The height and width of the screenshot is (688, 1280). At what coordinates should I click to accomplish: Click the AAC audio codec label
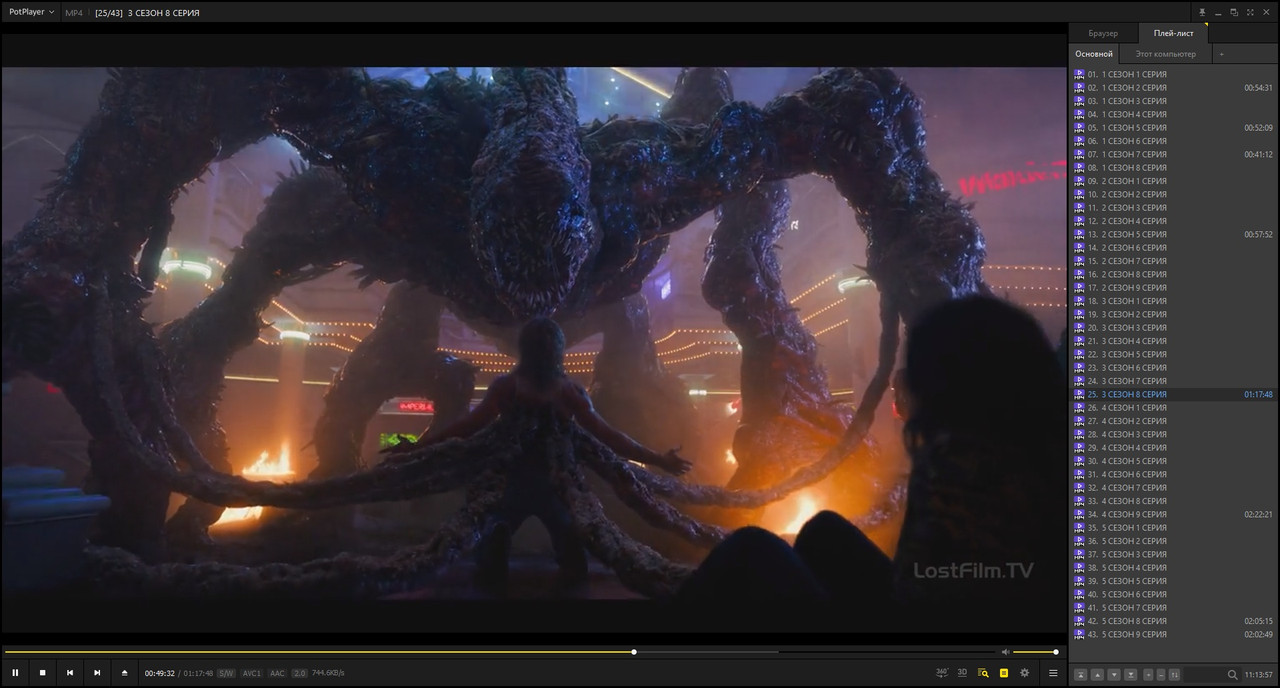(x=277, y=673)
